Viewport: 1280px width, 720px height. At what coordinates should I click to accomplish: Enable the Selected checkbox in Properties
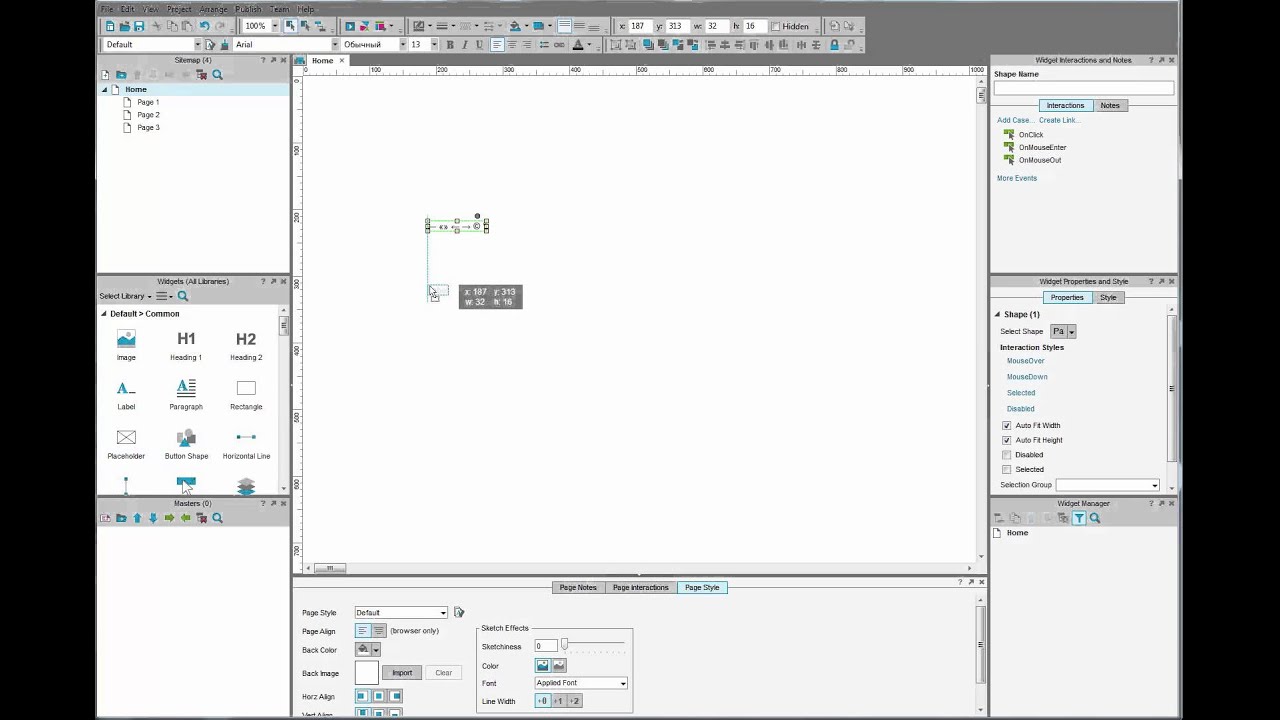(1007, 469)
